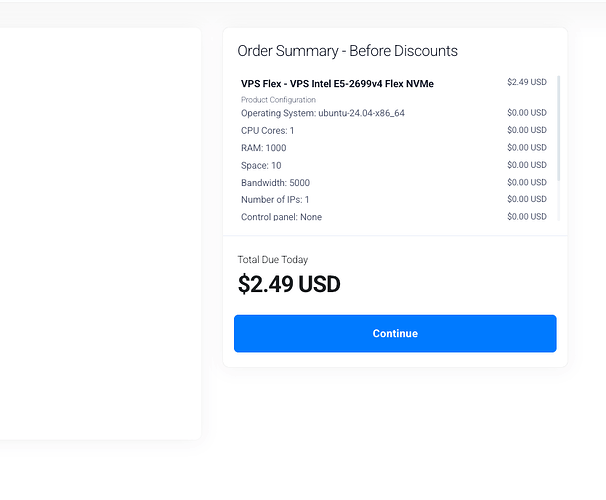Click the CPU Cores $0.00 USD price
The image size is (606, 500).
tap(526, 130)
